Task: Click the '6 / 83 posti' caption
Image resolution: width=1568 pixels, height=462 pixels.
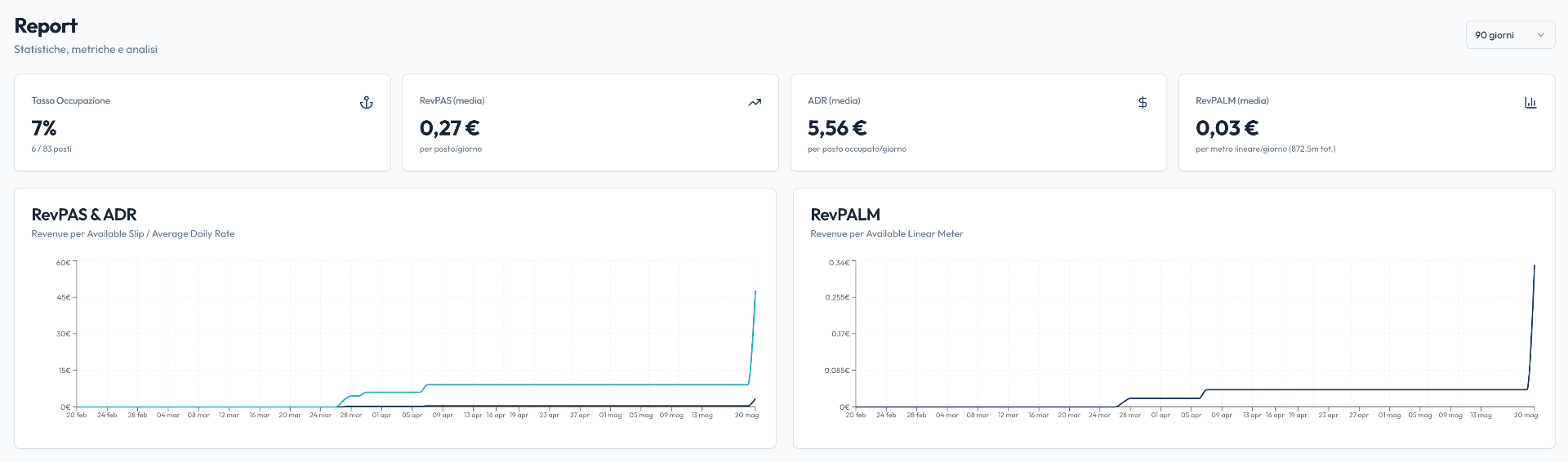Action: (x=51, y=149)
